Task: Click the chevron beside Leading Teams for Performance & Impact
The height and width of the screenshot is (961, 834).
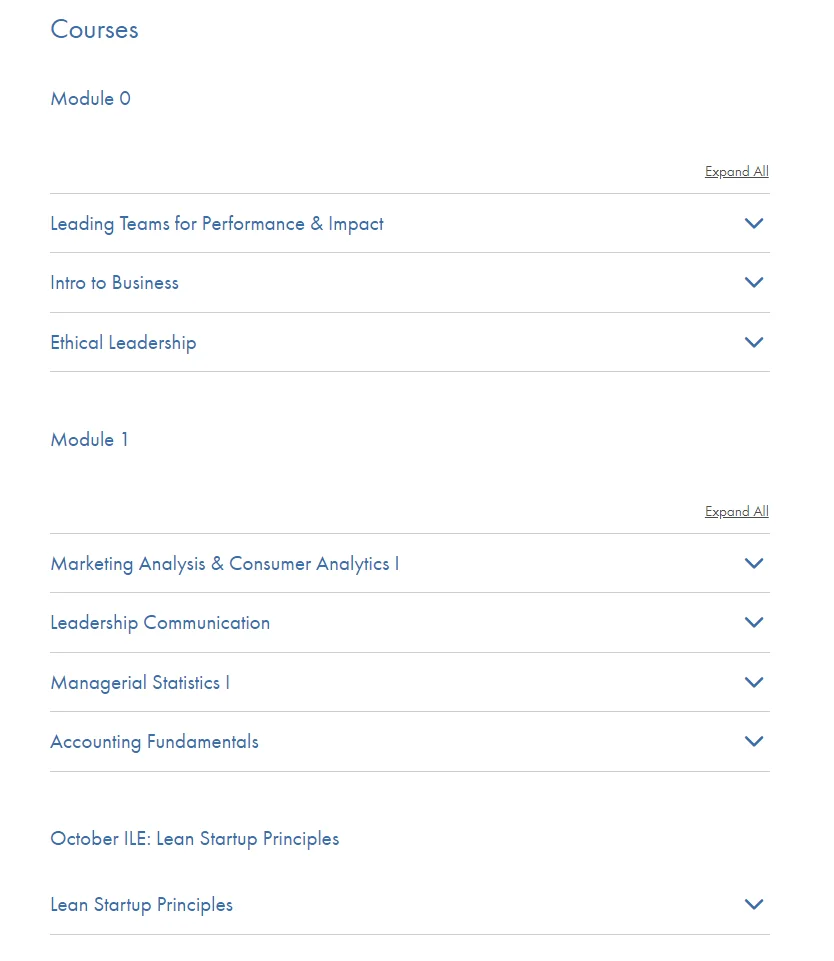Action: point(754,223)
